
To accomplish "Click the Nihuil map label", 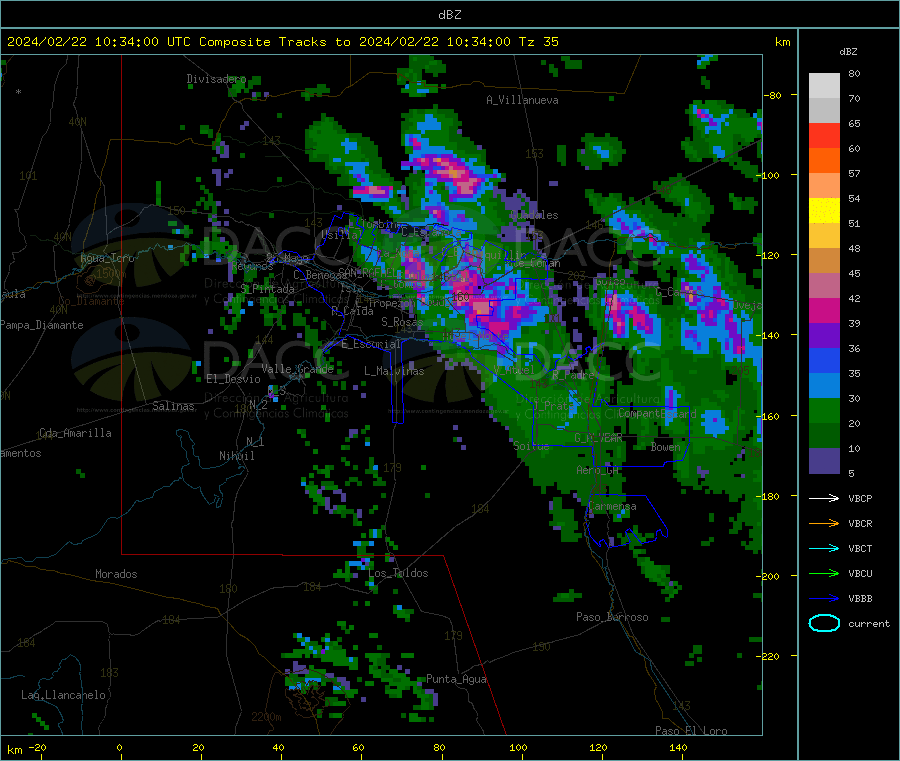I will tap(236, 456).
